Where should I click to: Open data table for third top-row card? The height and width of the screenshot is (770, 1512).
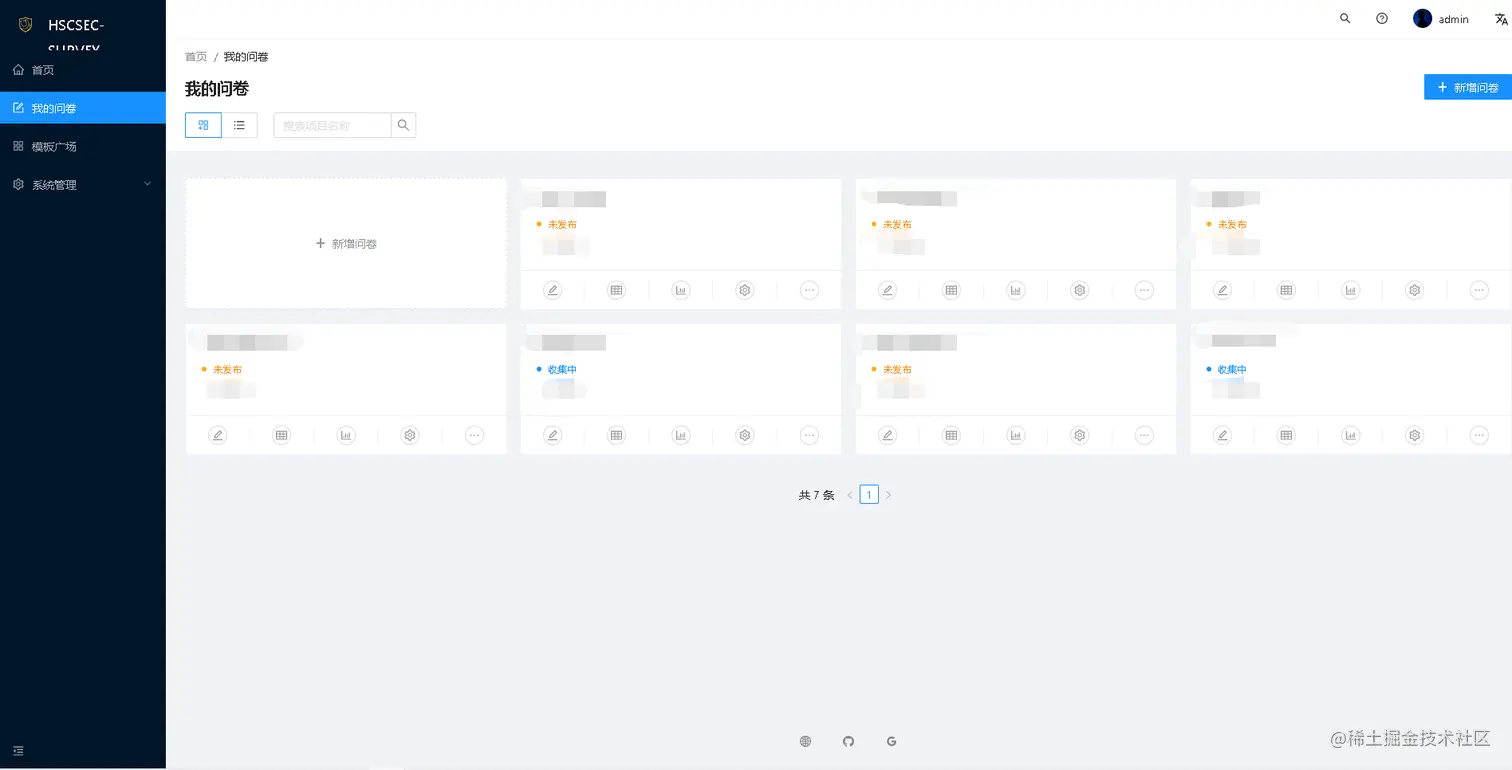coord(951,290)
